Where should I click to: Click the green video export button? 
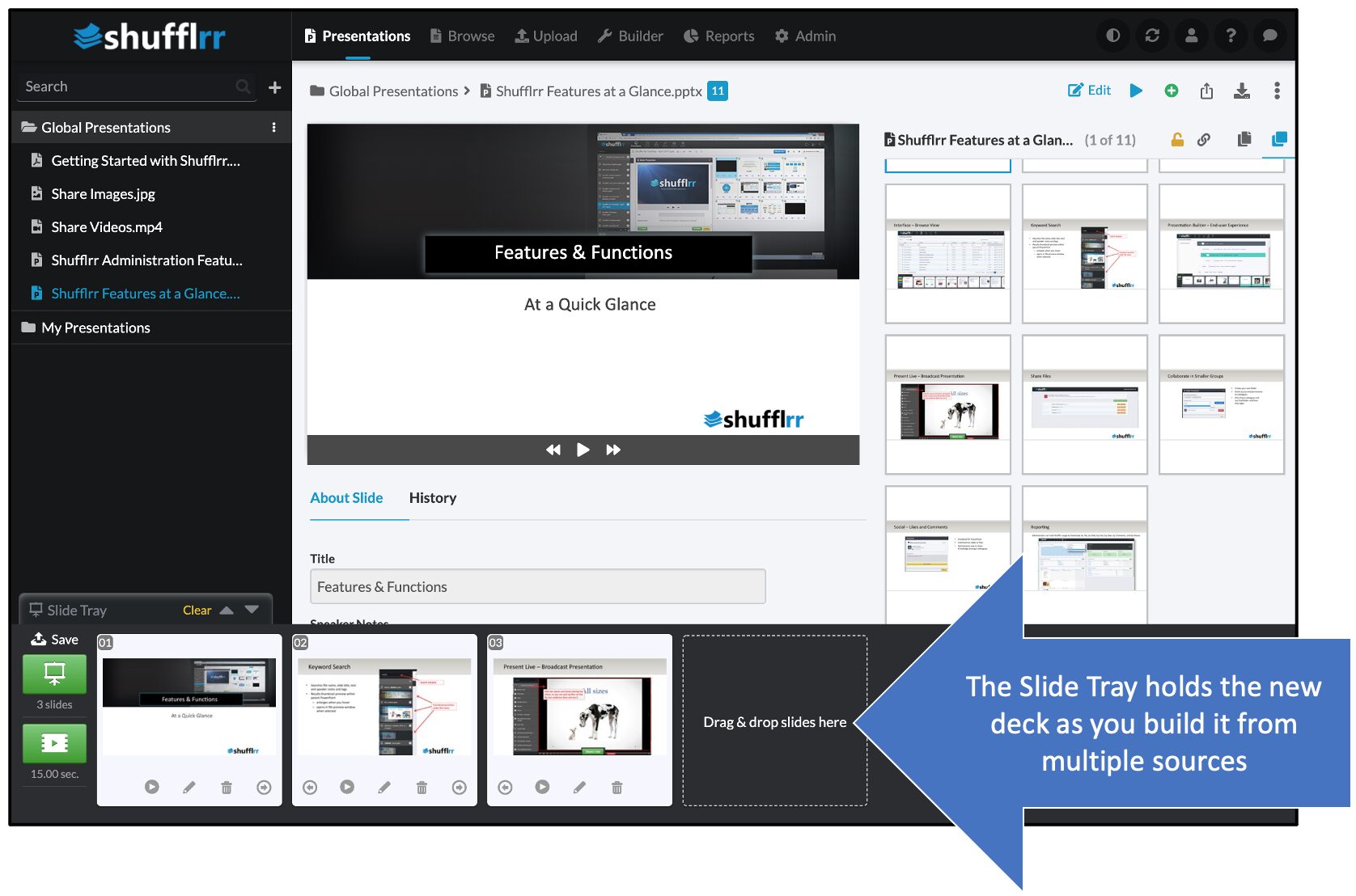(54, 743)
